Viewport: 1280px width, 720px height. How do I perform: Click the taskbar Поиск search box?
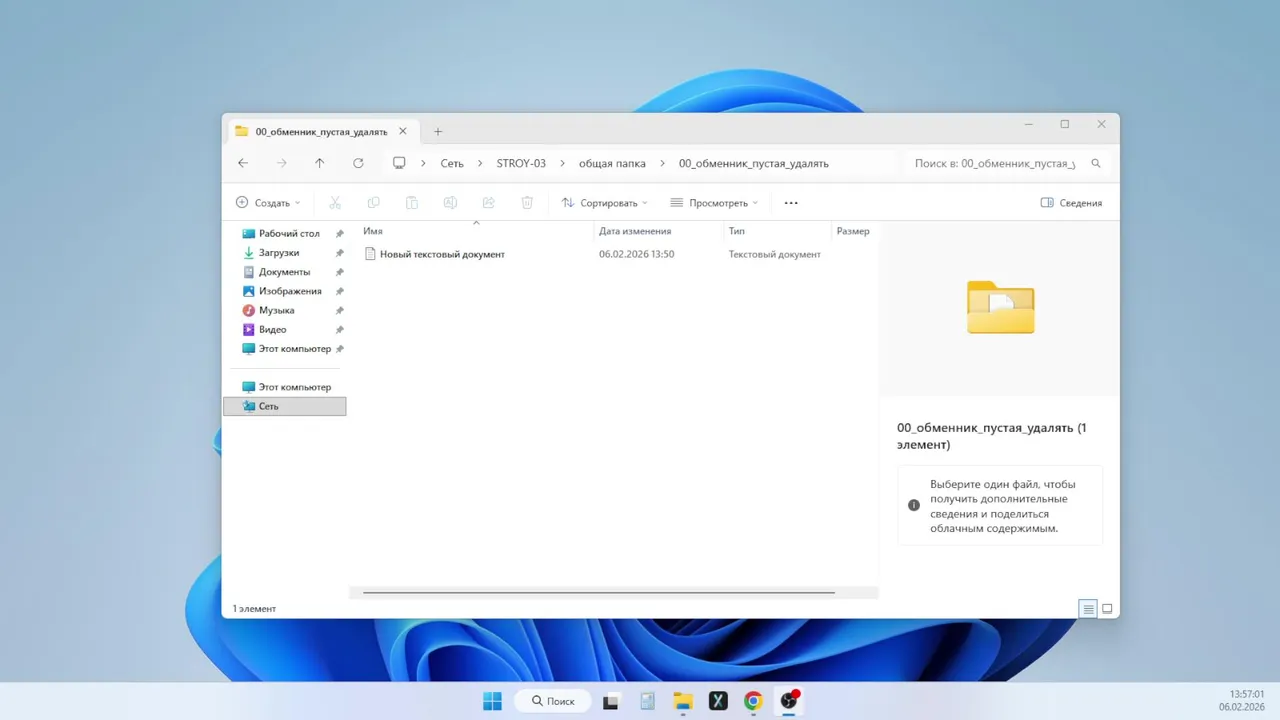point(553,701)
